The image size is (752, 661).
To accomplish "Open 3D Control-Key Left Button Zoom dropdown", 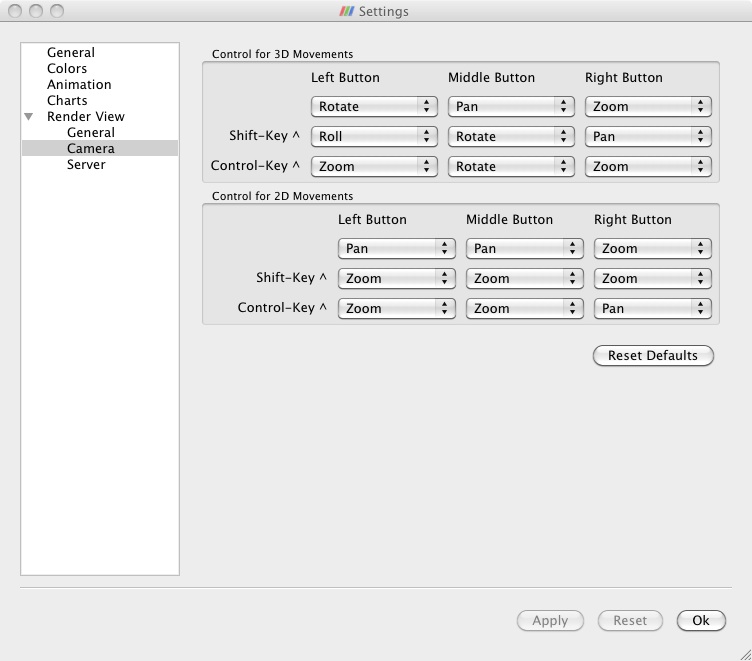I will click(374, 166).
